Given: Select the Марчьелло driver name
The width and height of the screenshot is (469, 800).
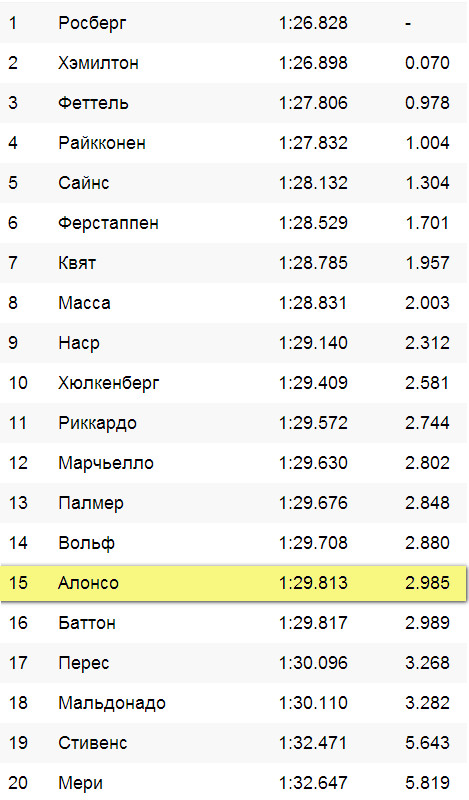Looking at the screenshot, I should click(x=106, y=463).
